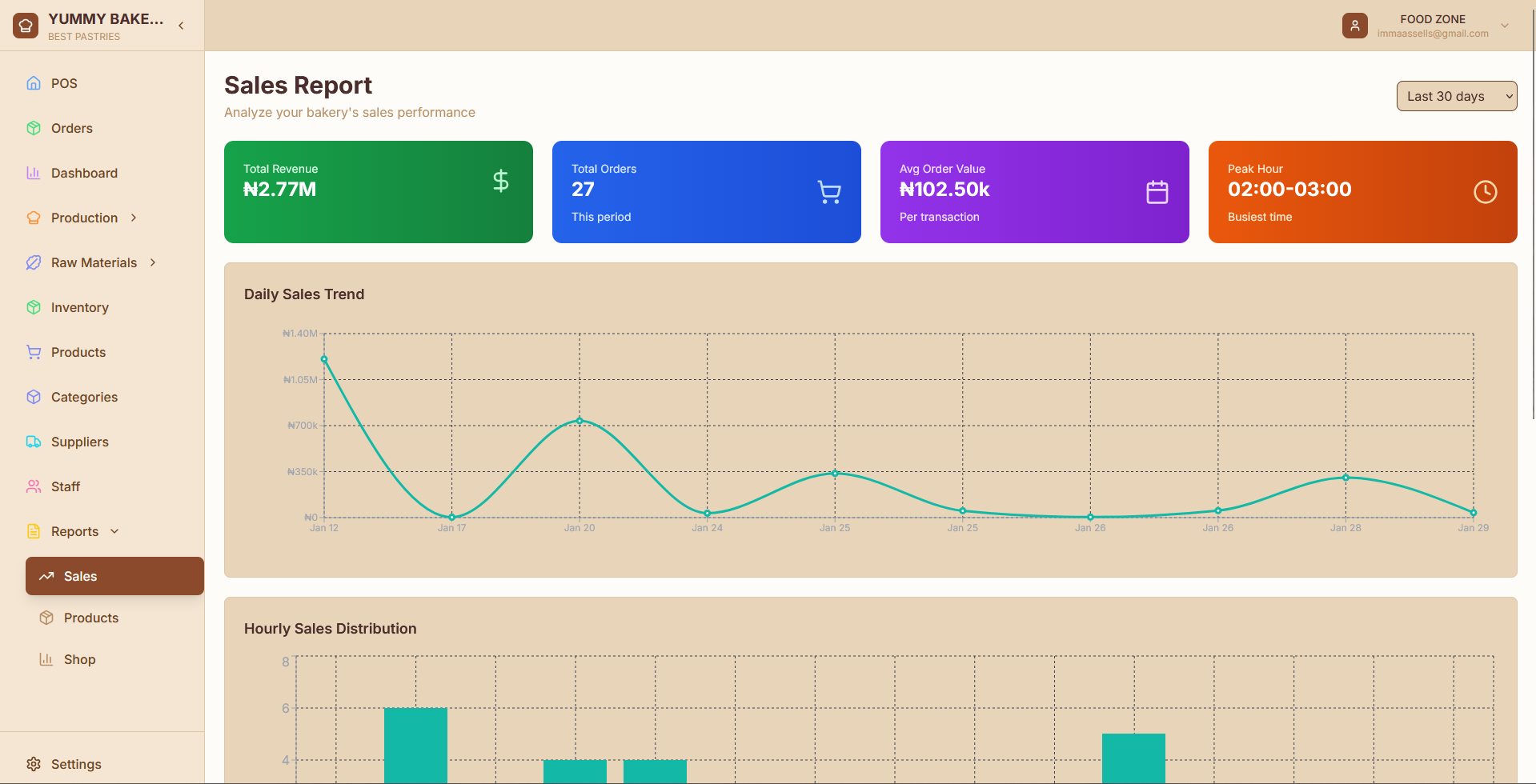Click the Orders box icon
Viewport: 1536px width, 784px height.
click(34, 128)
